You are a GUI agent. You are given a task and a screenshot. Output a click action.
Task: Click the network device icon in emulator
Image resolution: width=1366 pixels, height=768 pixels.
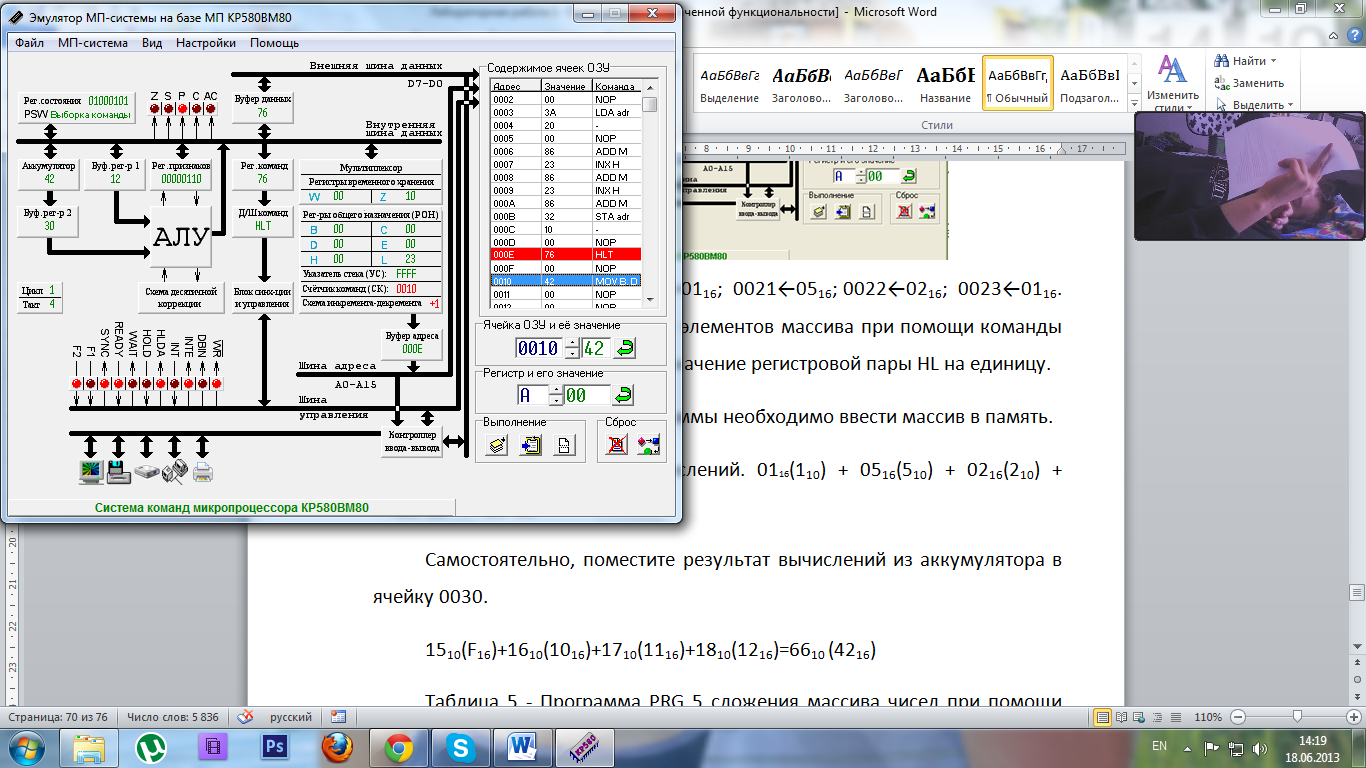[x=175, y=473]
